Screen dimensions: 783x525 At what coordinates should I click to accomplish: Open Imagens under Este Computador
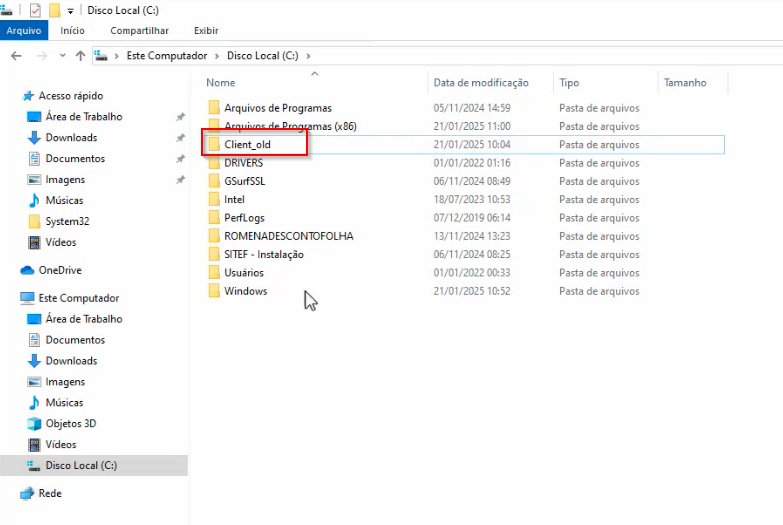click(x=65, y=382)
